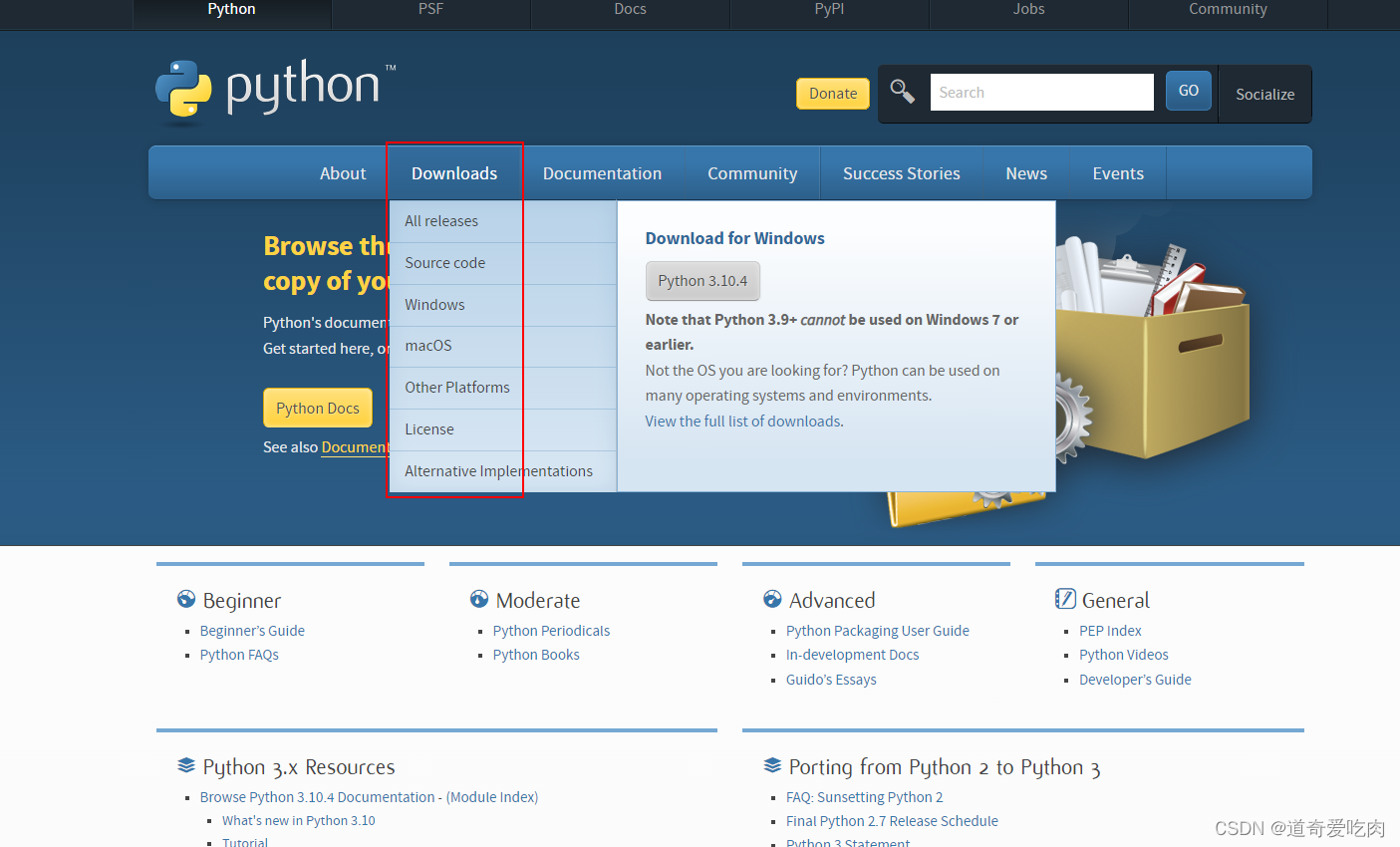Viewport: 1400px width, 847px height.
Task: Select License menu entry
Action: [x=503, y=429]
